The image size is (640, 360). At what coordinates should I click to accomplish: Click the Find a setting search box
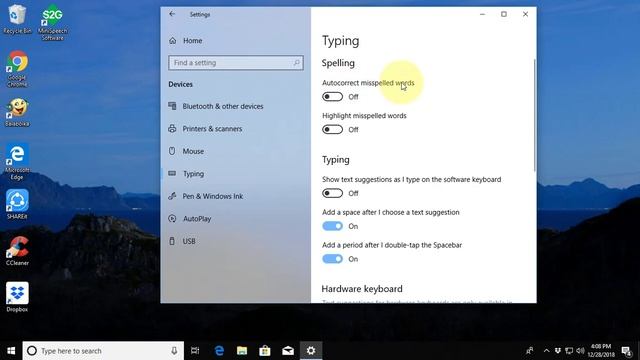coord(236,63)
